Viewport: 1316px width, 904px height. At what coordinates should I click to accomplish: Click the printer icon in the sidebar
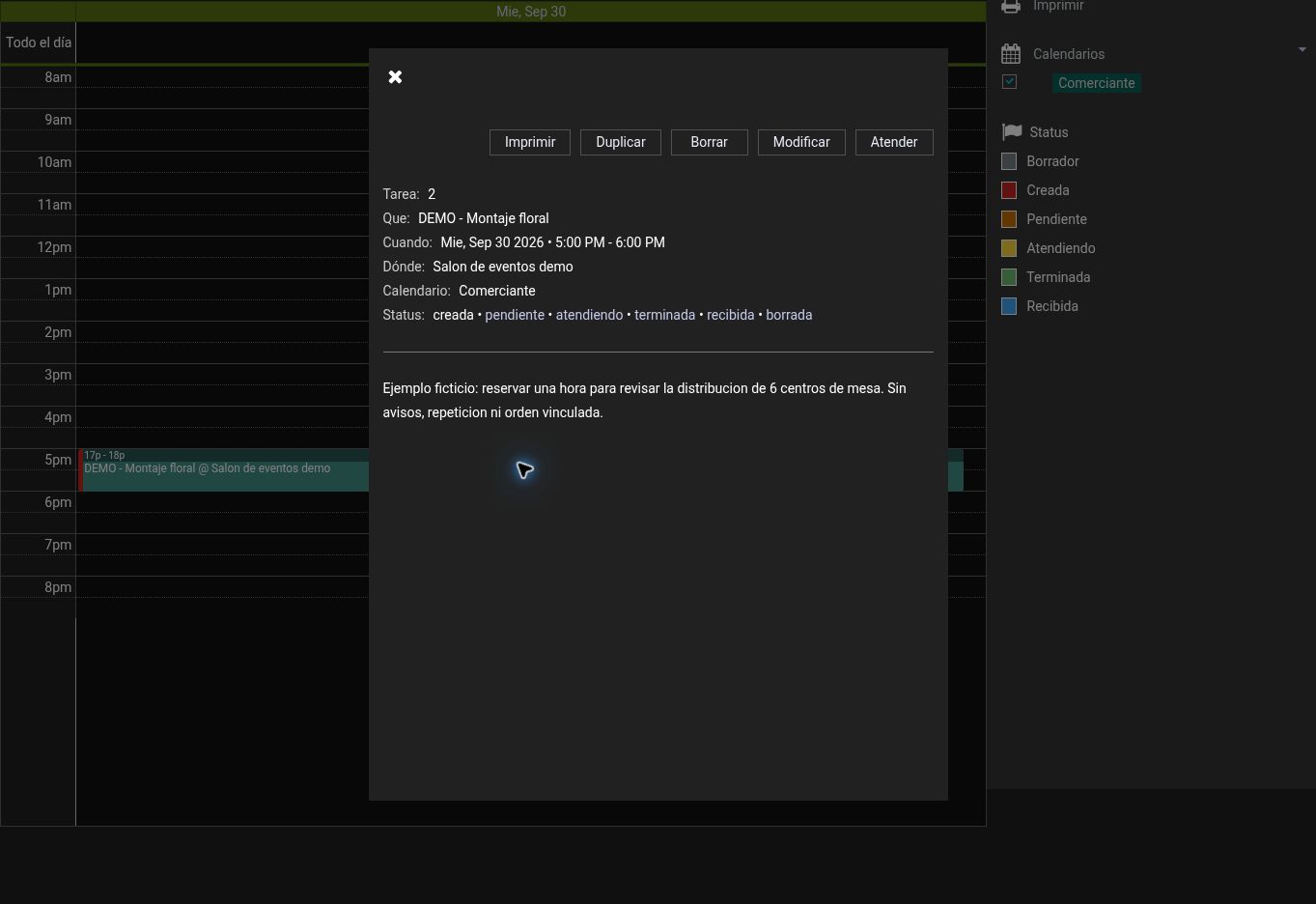(1011, 6)
